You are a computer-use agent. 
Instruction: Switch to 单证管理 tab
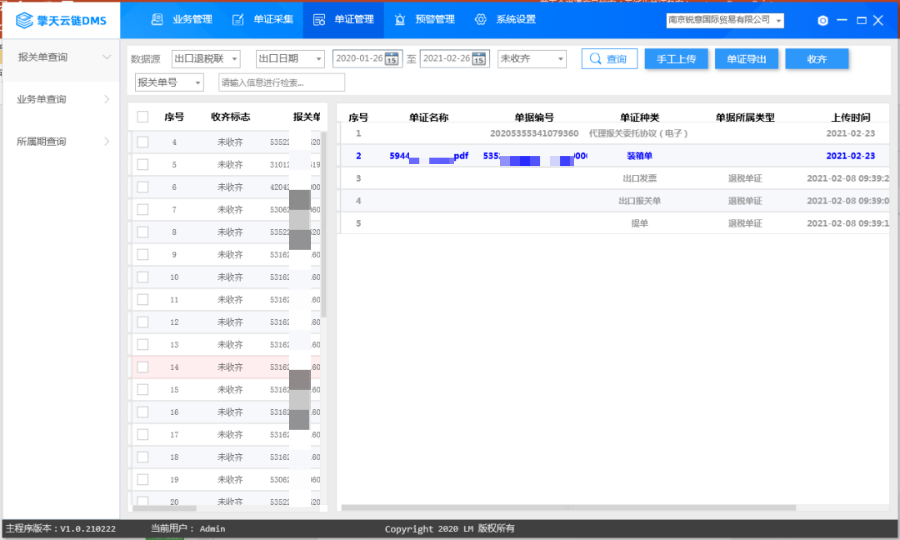pos(343,20)
